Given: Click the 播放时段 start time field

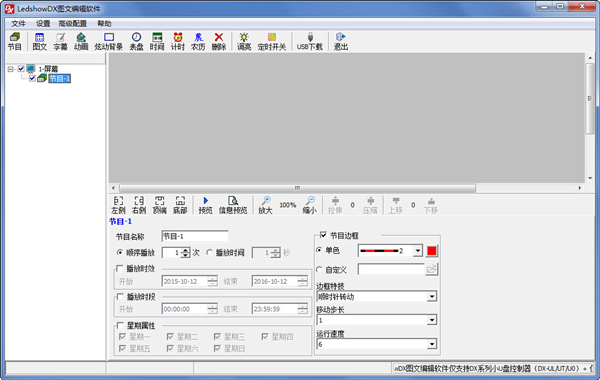Looking at the screenshot, I should click(x=190, y=309).
